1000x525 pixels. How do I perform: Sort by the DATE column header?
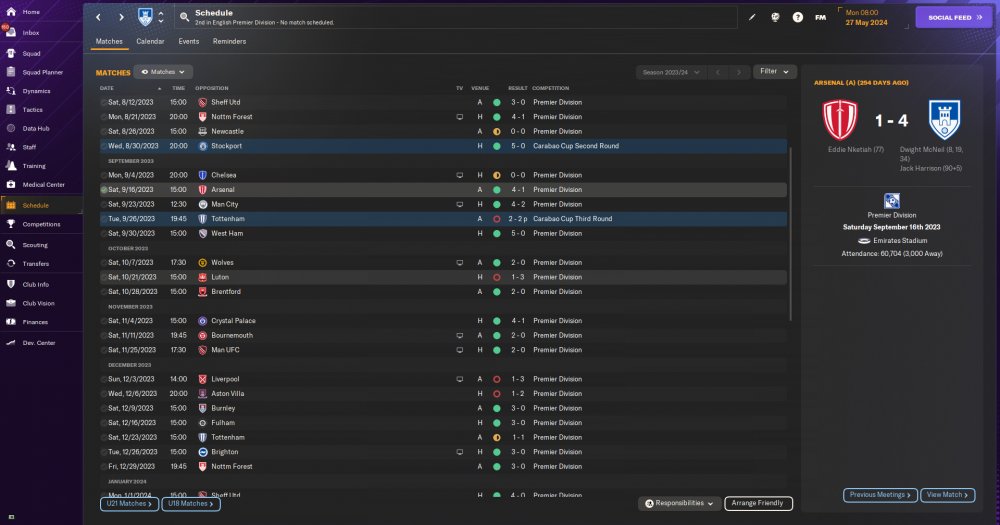107,88
